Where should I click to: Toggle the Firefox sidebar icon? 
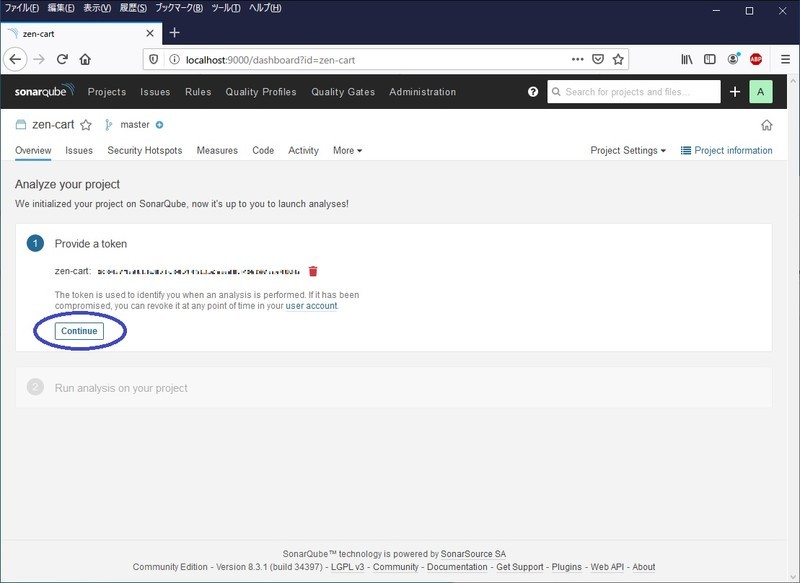[710, 60]
